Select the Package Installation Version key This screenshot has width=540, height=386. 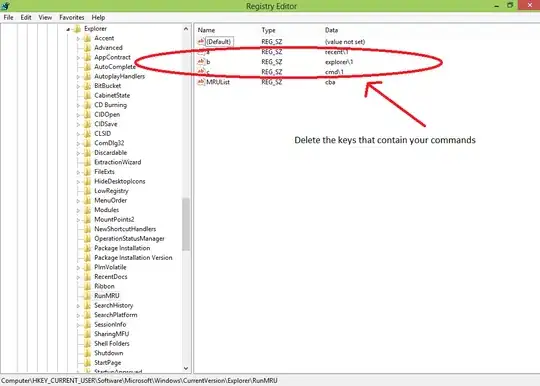(x=133, y=258)
